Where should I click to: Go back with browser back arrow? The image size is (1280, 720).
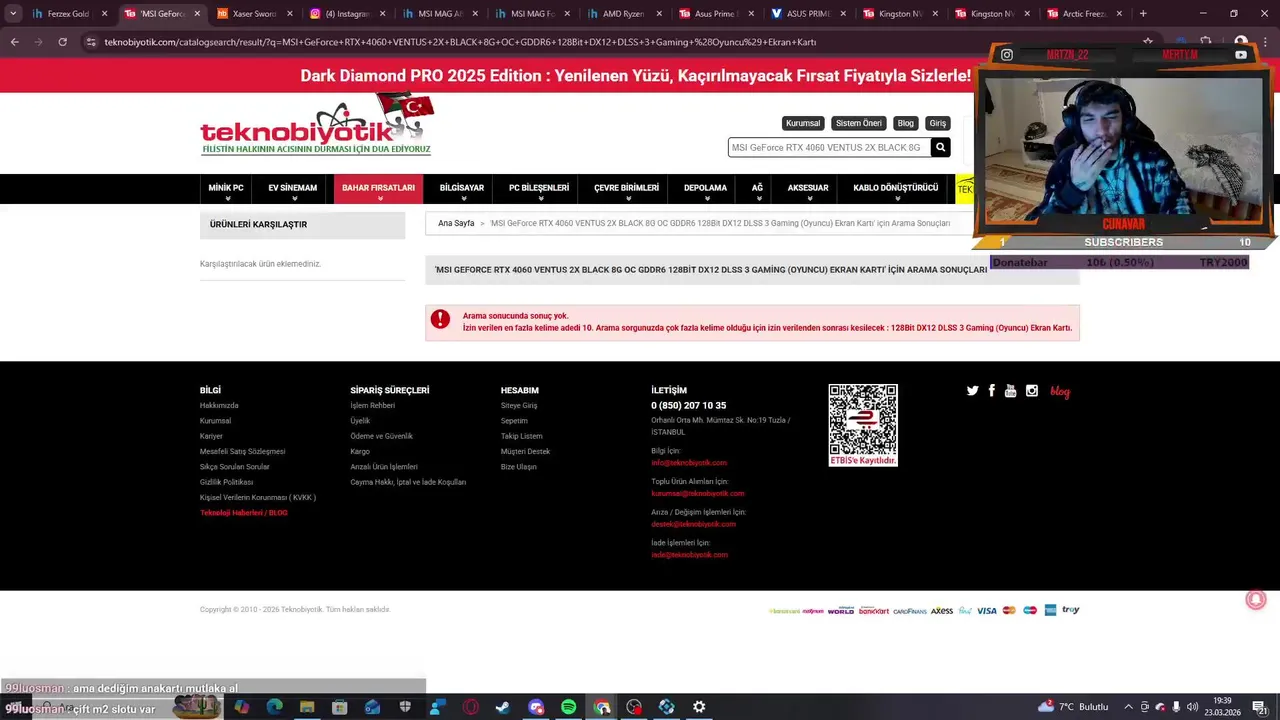(x=14, y=42)
